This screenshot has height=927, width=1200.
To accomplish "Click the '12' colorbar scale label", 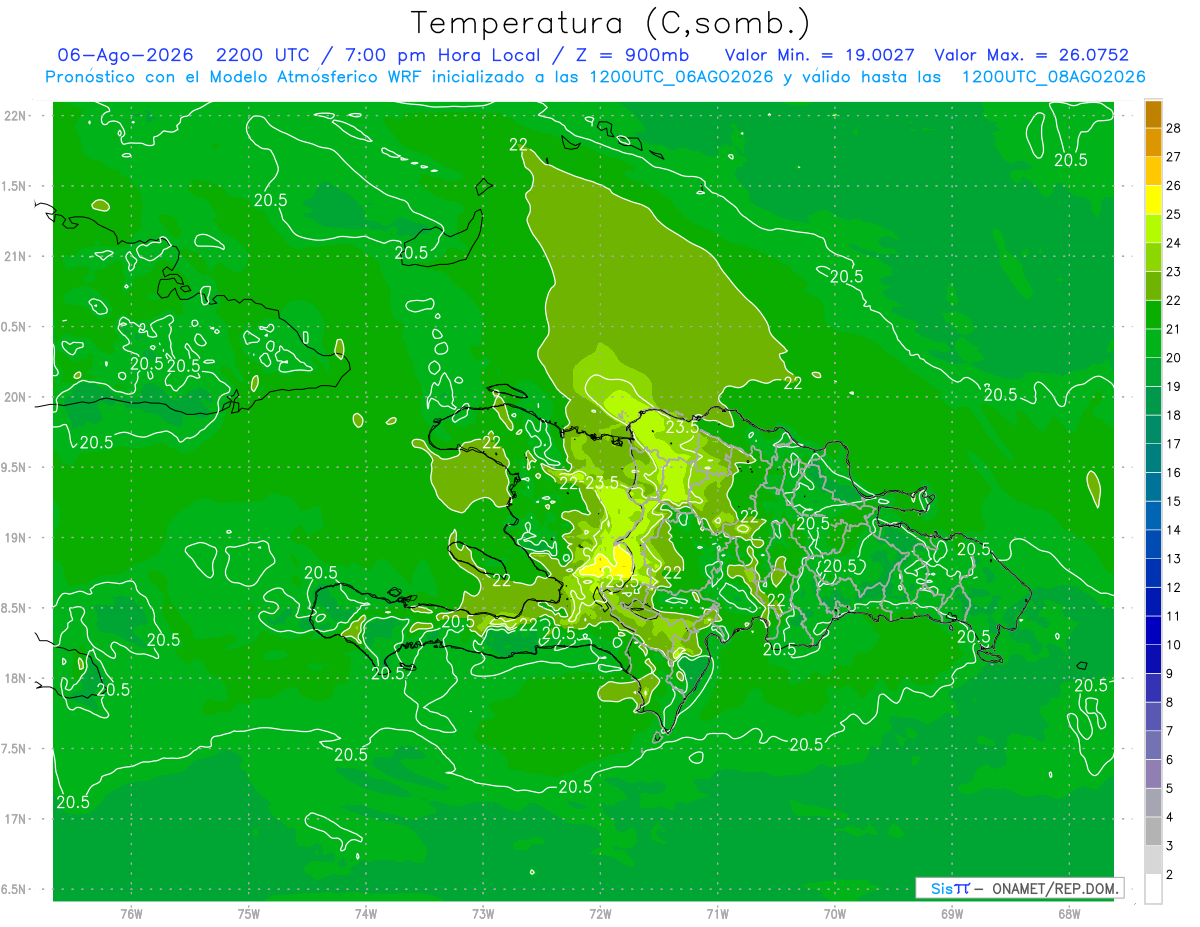I will coord(1174,588).
